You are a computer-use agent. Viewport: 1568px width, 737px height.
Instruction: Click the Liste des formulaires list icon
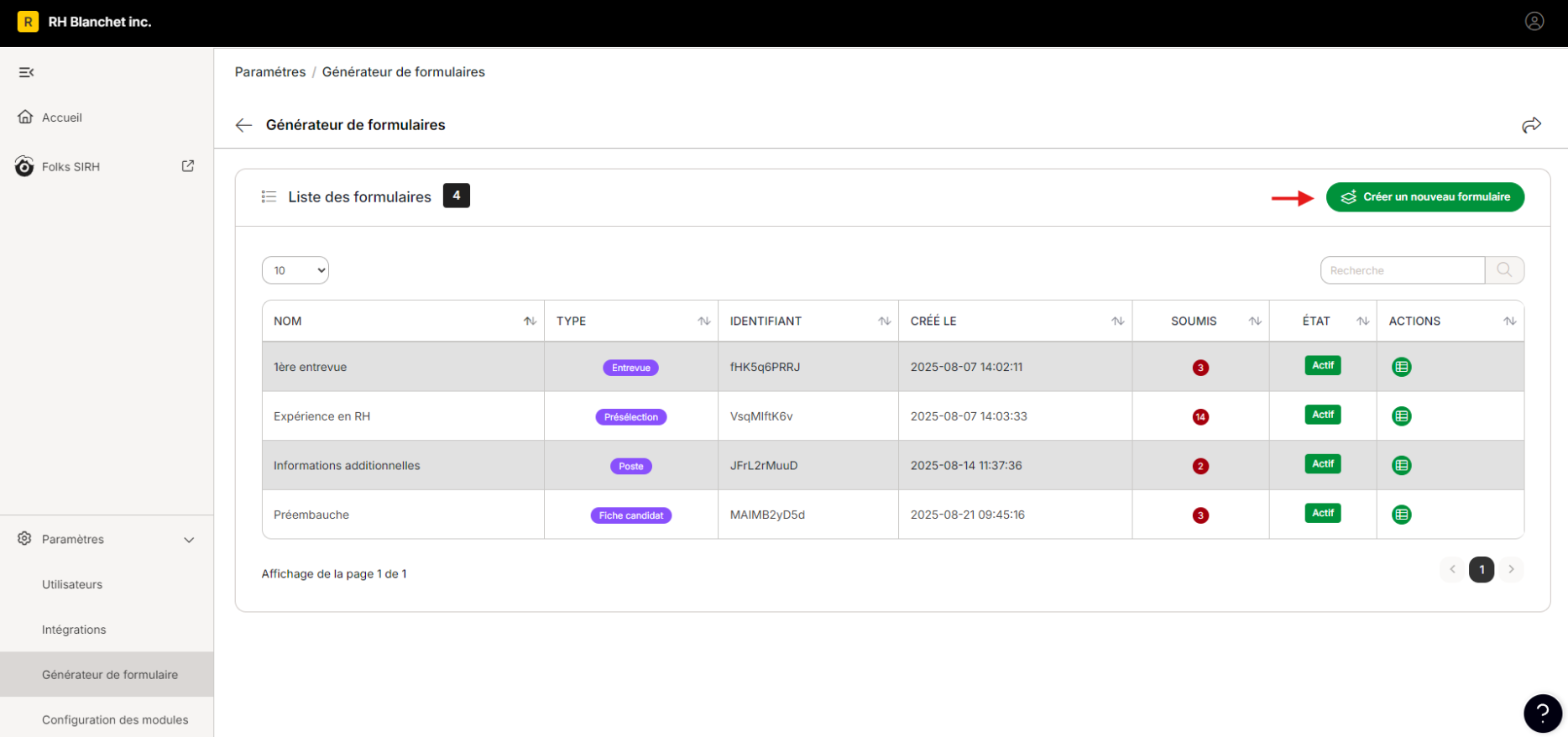269,196
